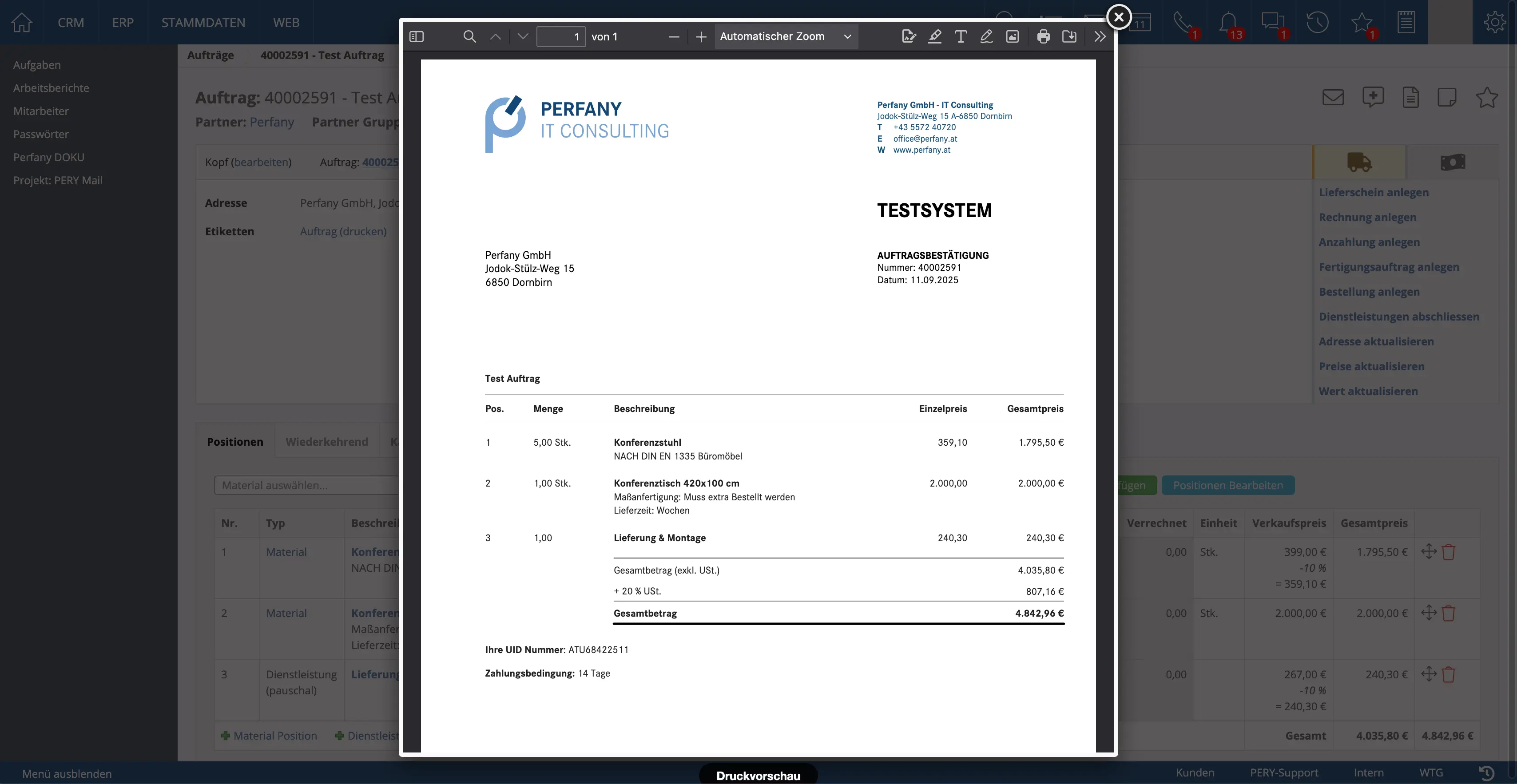Go to next PDF page arrow

click(522, 36)
